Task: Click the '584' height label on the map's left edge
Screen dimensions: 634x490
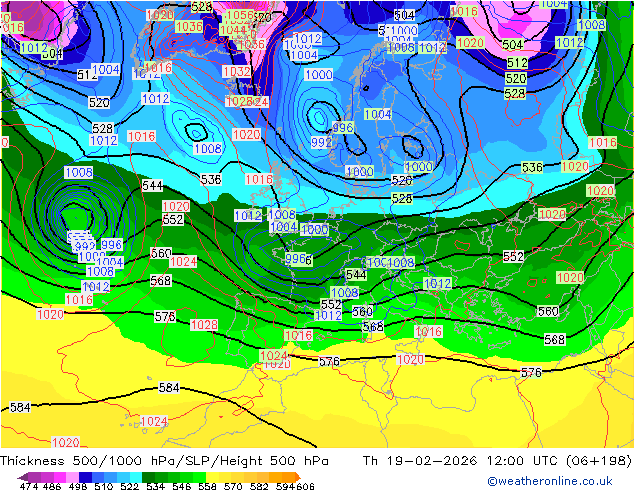Action: [x=20, y=407]
